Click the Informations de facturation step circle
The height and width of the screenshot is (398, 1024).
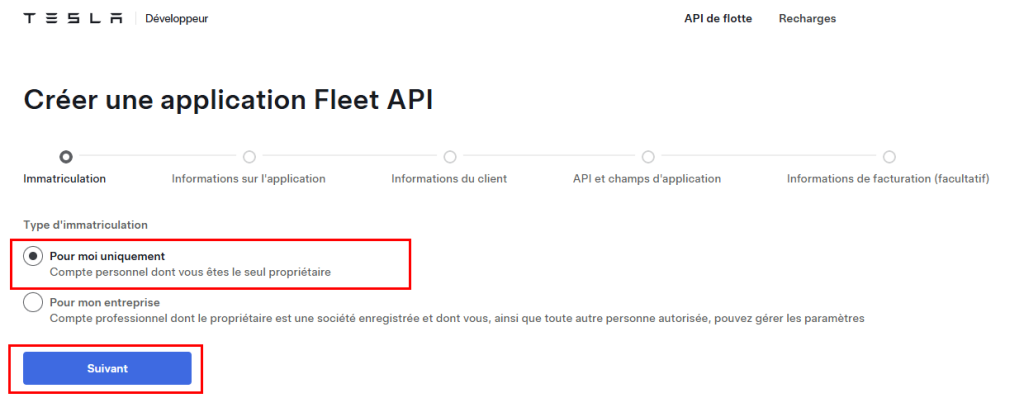[889, 157]
